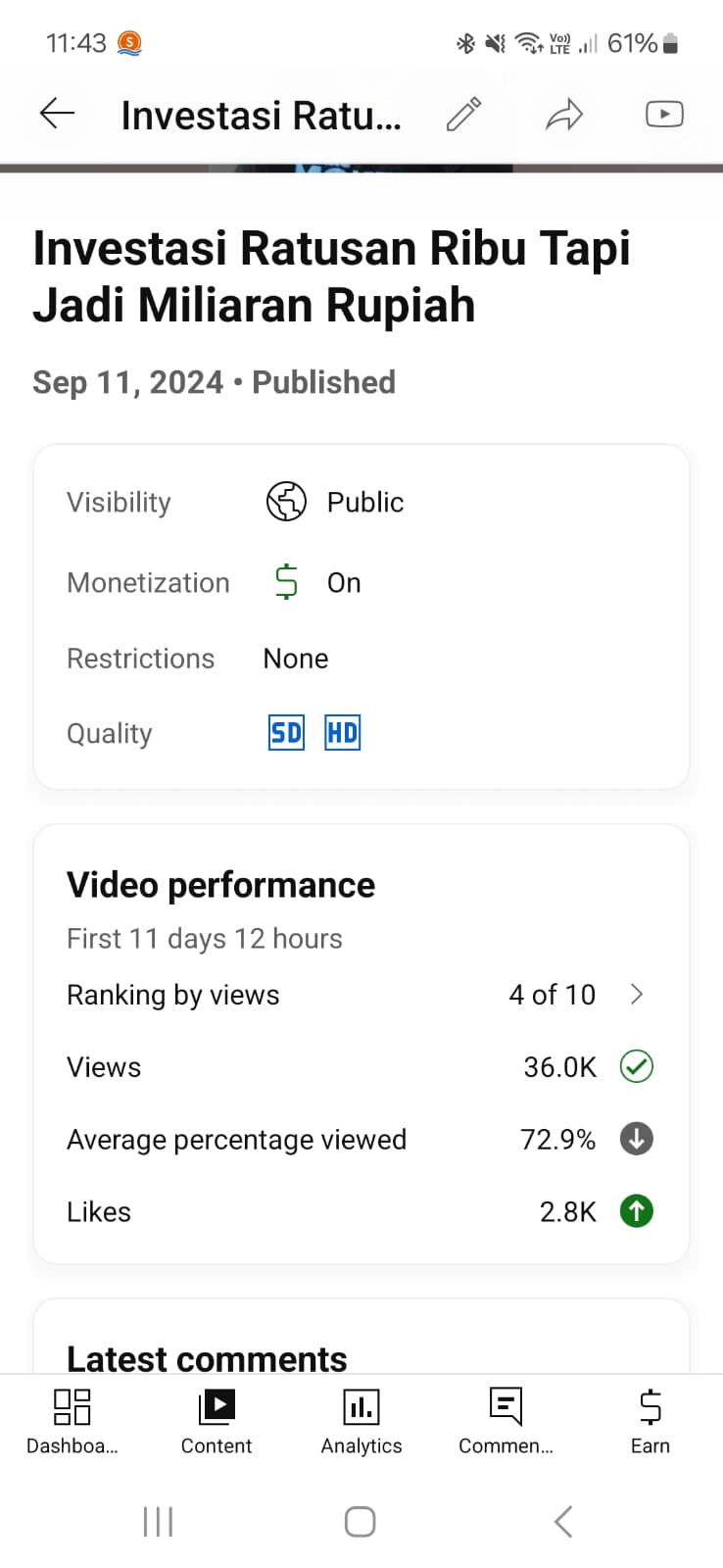Tap the share arrow icon

pos(564,115)
